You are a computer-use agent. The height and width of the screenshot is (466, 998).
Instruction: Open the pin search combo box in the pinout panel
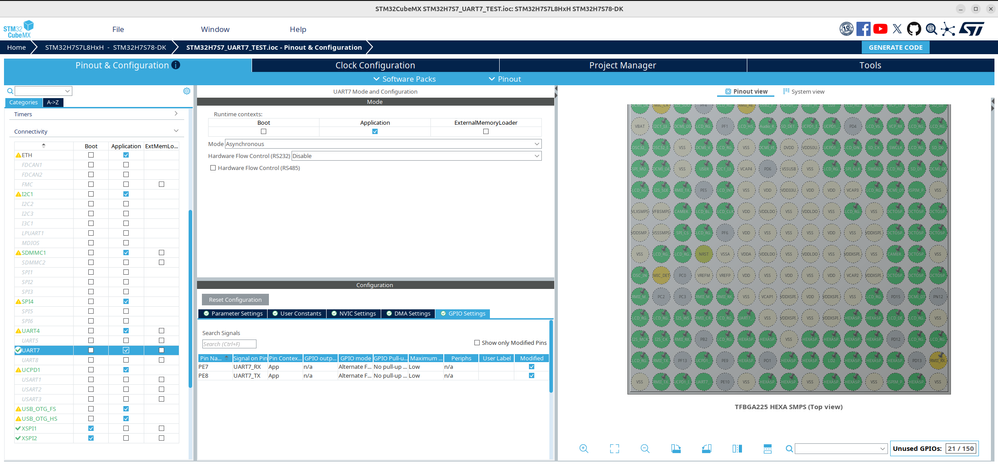[841, 449]
